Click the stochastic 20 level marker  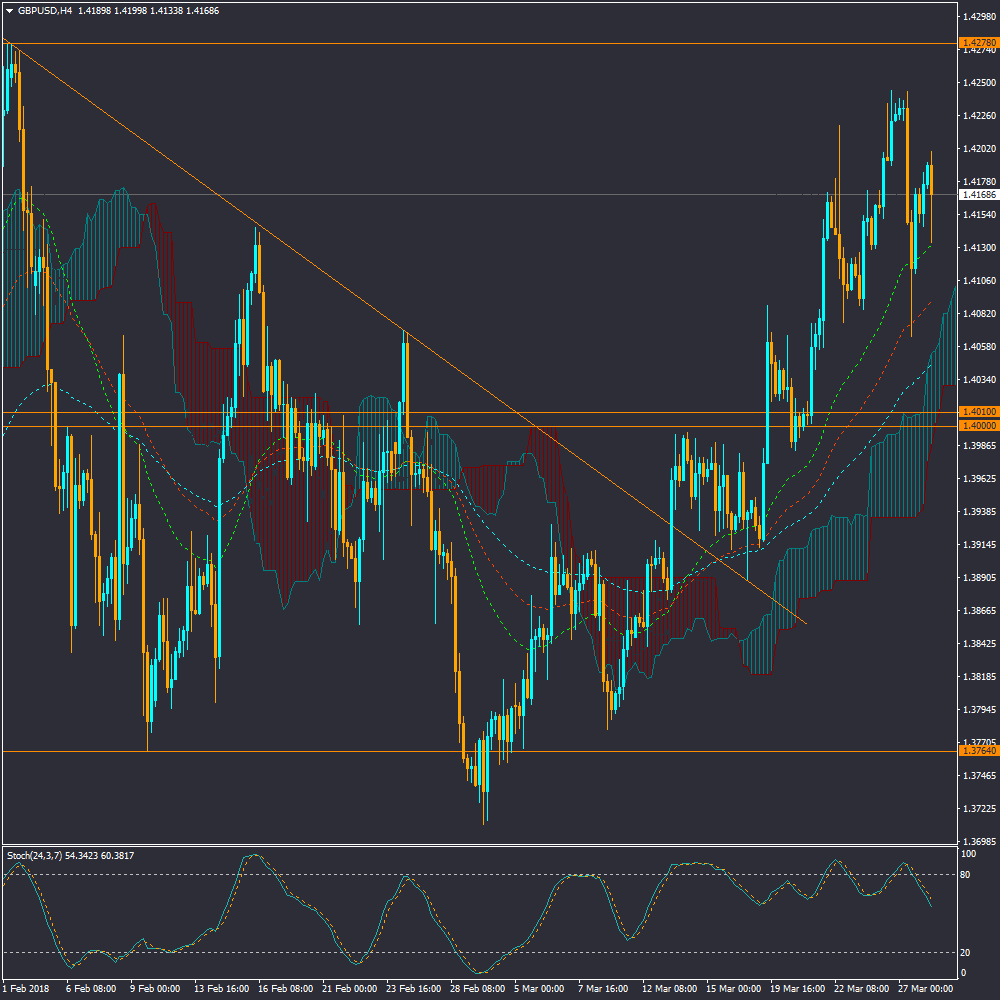click(967, 952)
